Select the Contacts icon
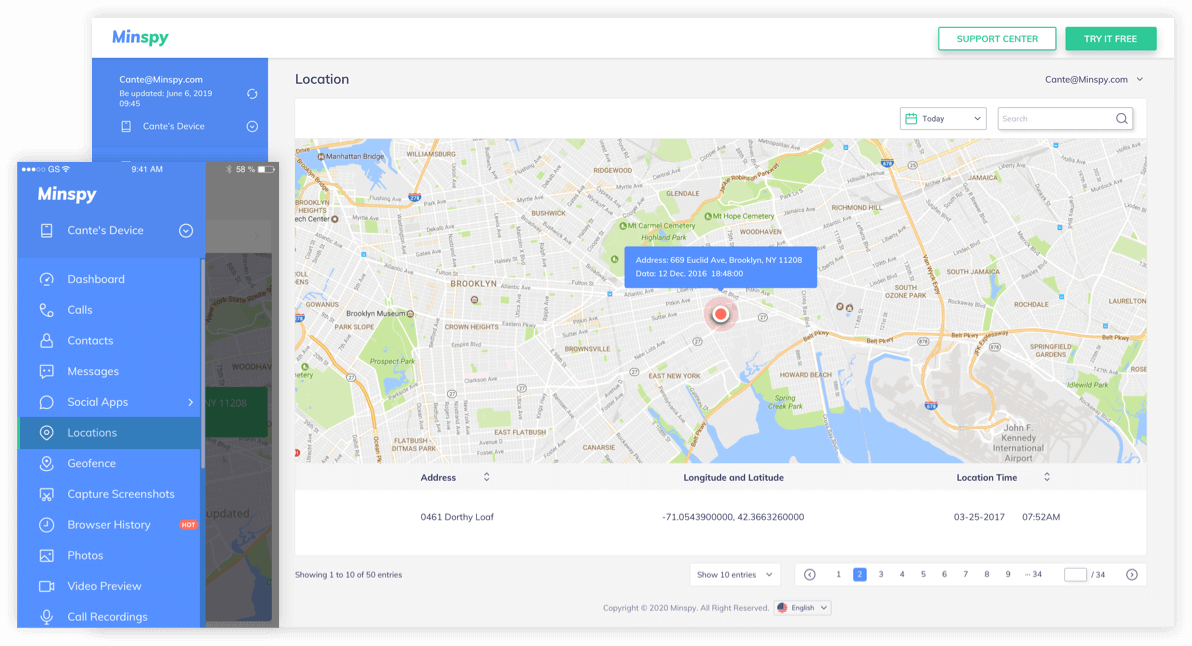1192x646 pixels. coord(45,340)
